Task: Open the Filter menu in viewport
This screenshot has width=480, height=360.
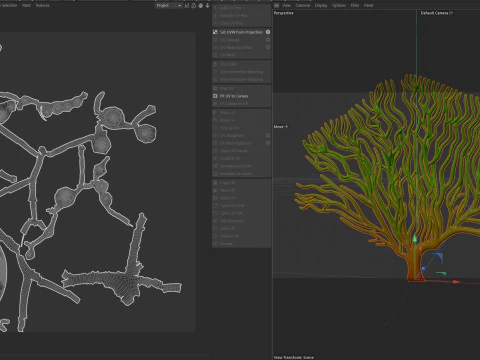Action: coord(355,5)
